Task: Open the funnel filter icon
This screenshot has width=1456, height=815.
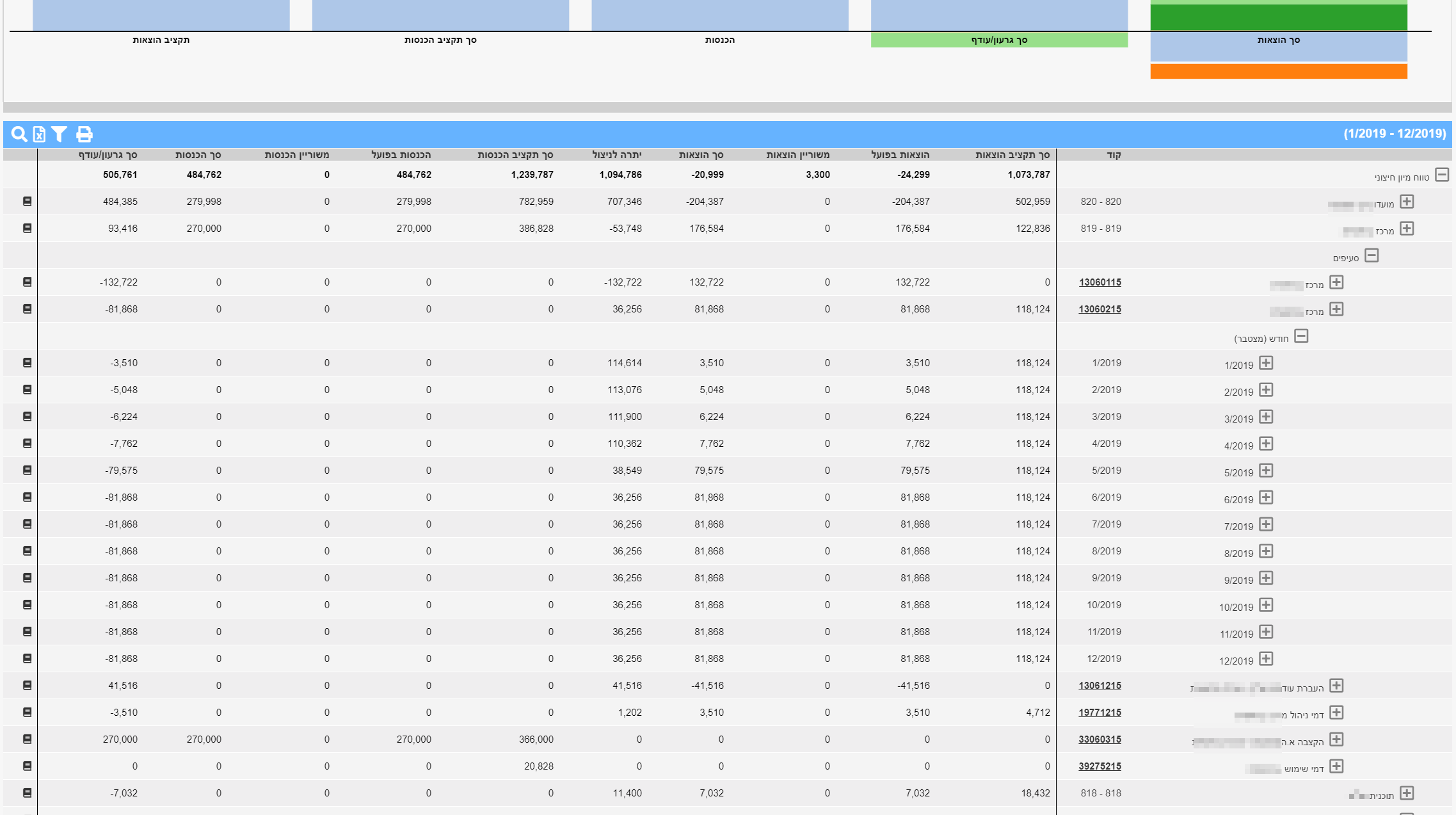Action: [60, 134]
